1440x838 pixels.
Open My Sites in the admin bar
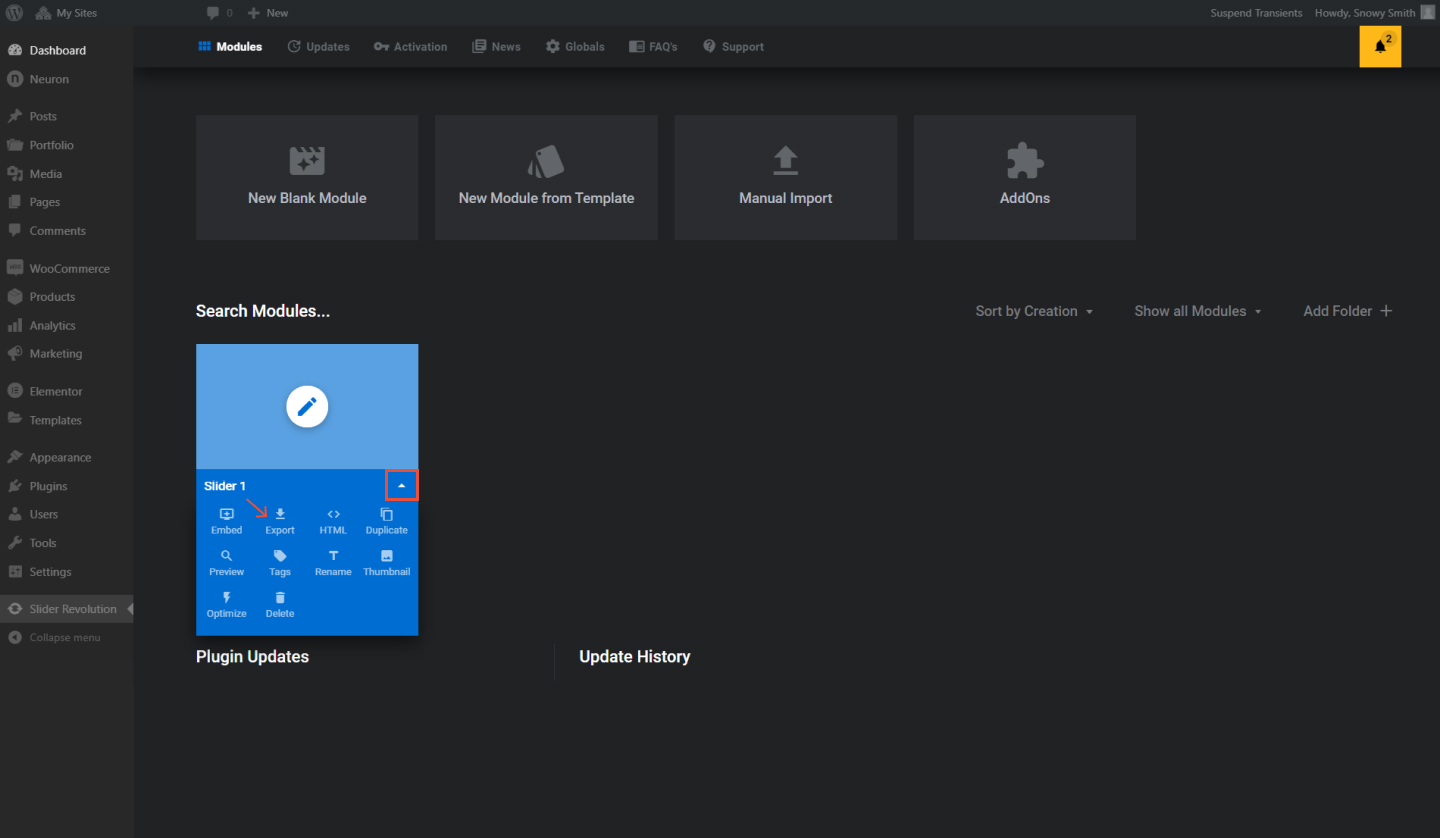point(66,13)
